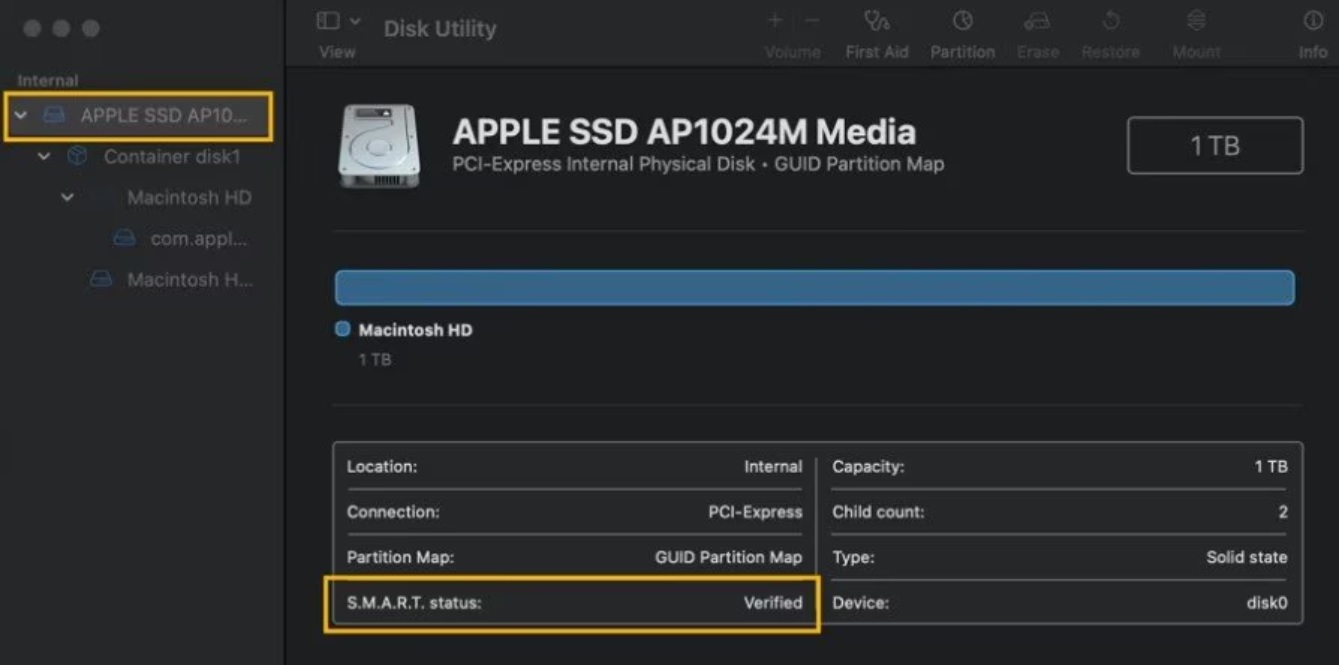Click the Macintosh H... drive icon
This screenshot has width=1339, height=665.
(x=101, y=280)
